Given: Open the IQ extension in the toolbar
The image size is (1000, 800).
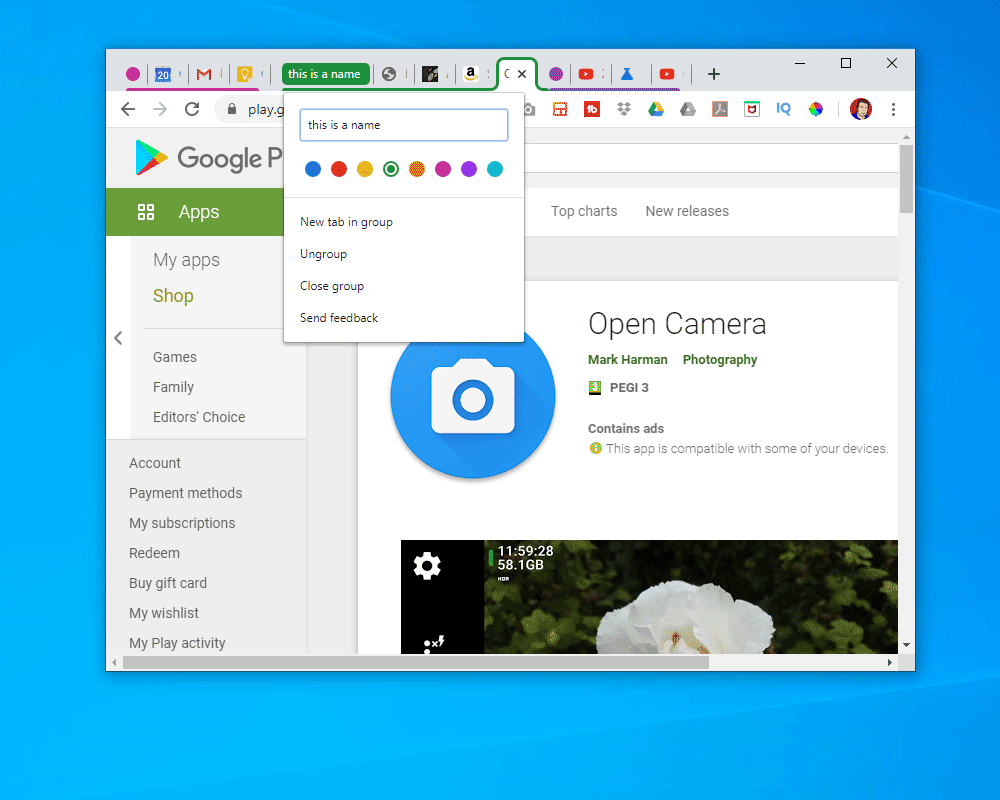Looking at the screenshot, I should coord(784,110).
